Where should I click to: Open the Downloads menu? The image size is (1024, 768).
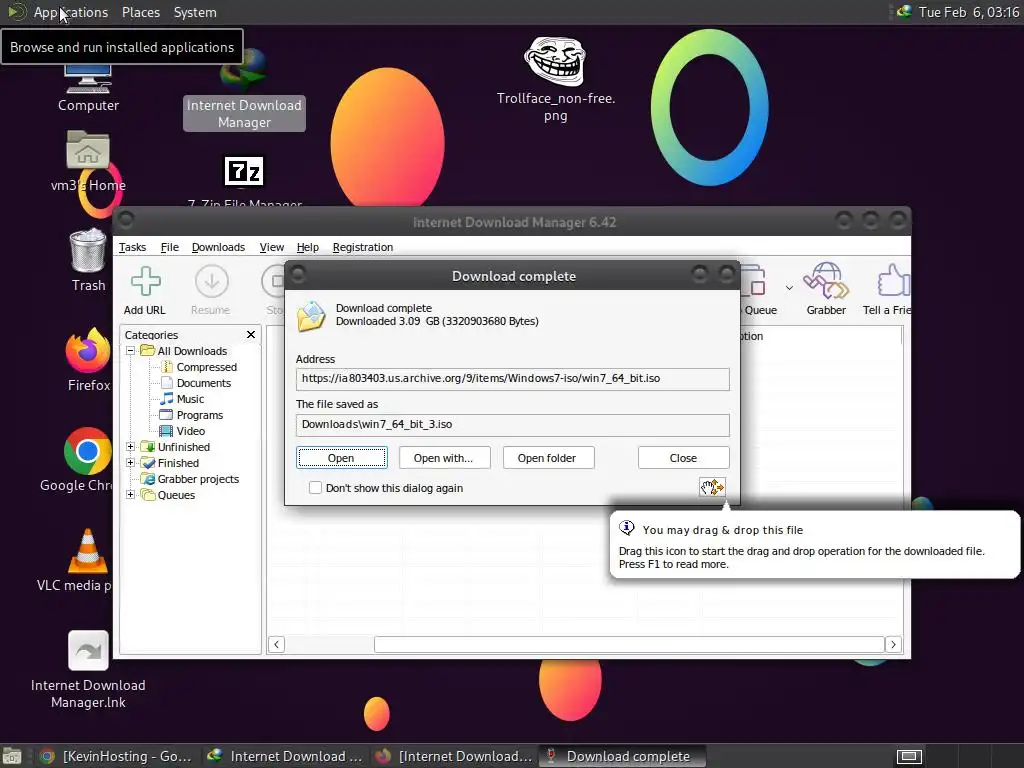click(x=218, y=247)
